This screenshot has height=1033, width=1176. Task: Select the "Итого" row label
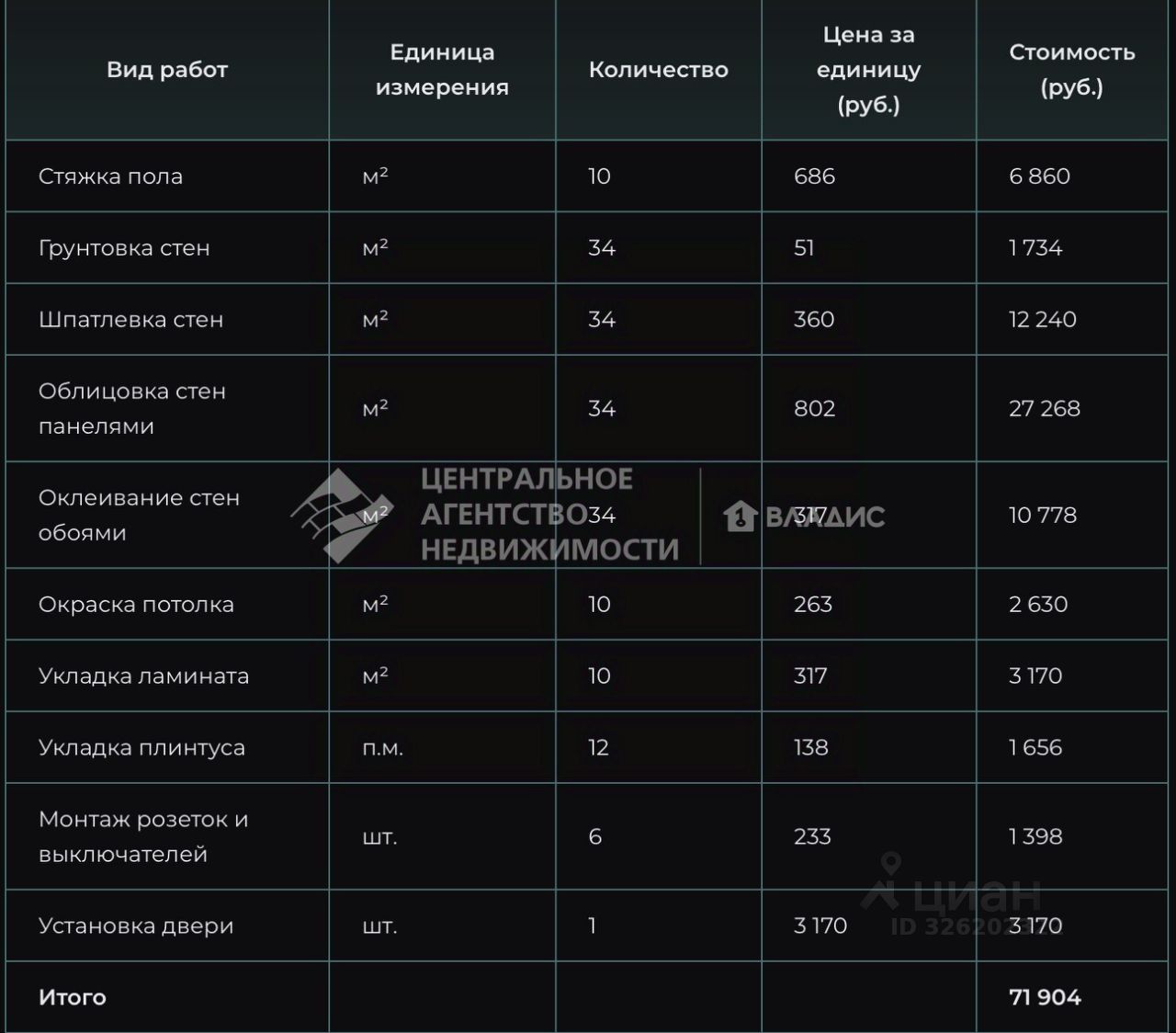tap(73, 997)
